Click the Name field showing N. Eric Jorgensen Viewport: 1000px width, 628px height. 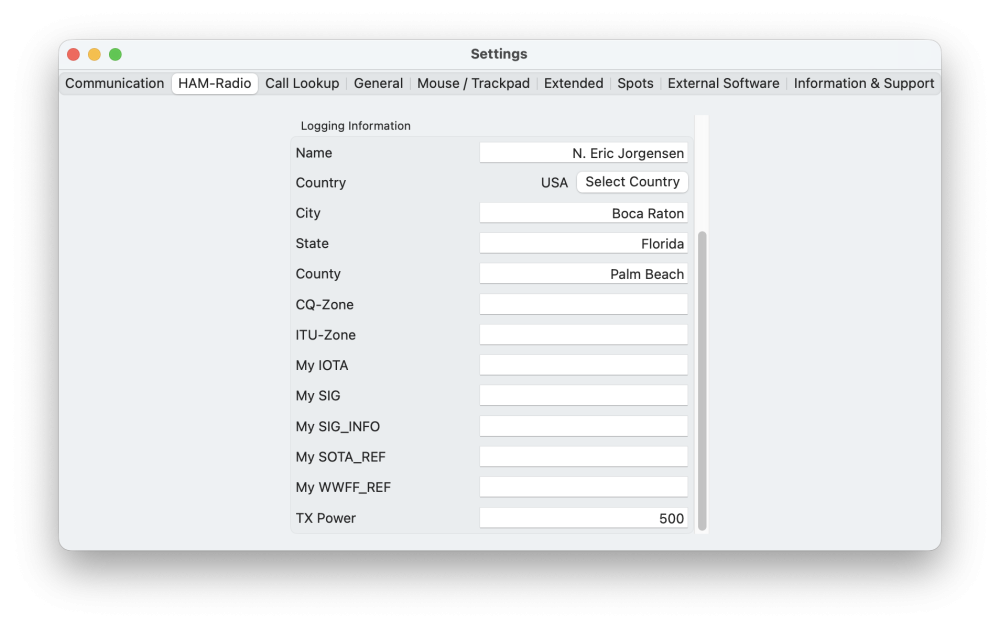(x=583, y=152)
